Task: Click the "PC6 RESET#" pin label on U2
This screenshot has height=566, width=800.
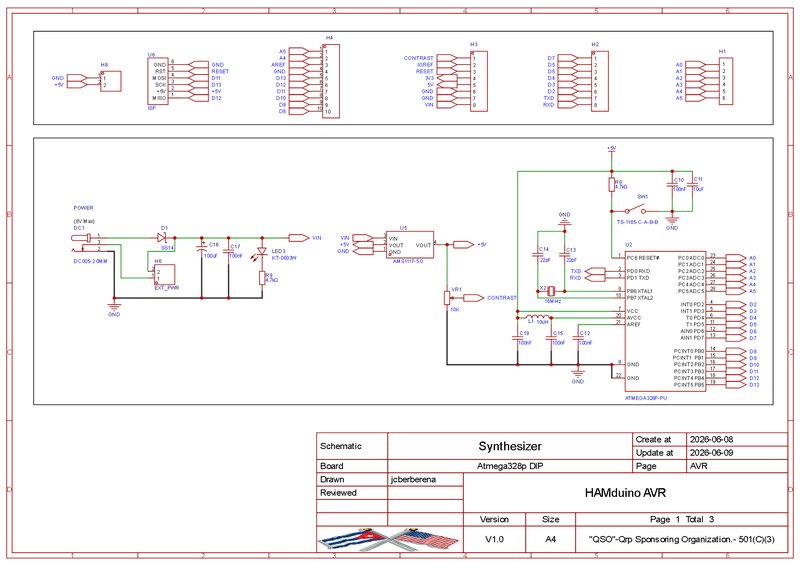Action: (x=643, y=258)
